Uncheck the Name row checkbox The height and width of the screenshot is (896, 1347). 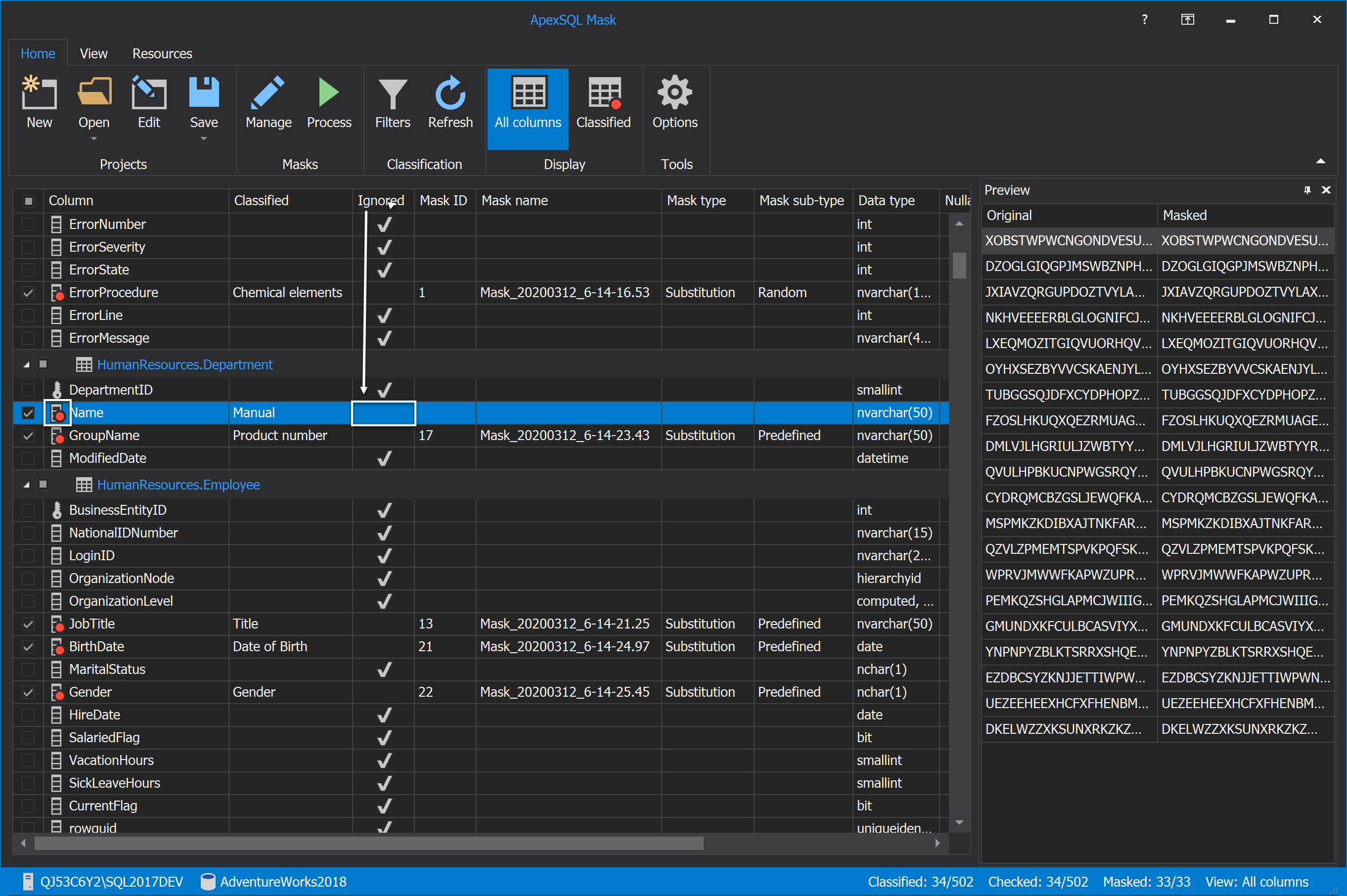[28, 413]
